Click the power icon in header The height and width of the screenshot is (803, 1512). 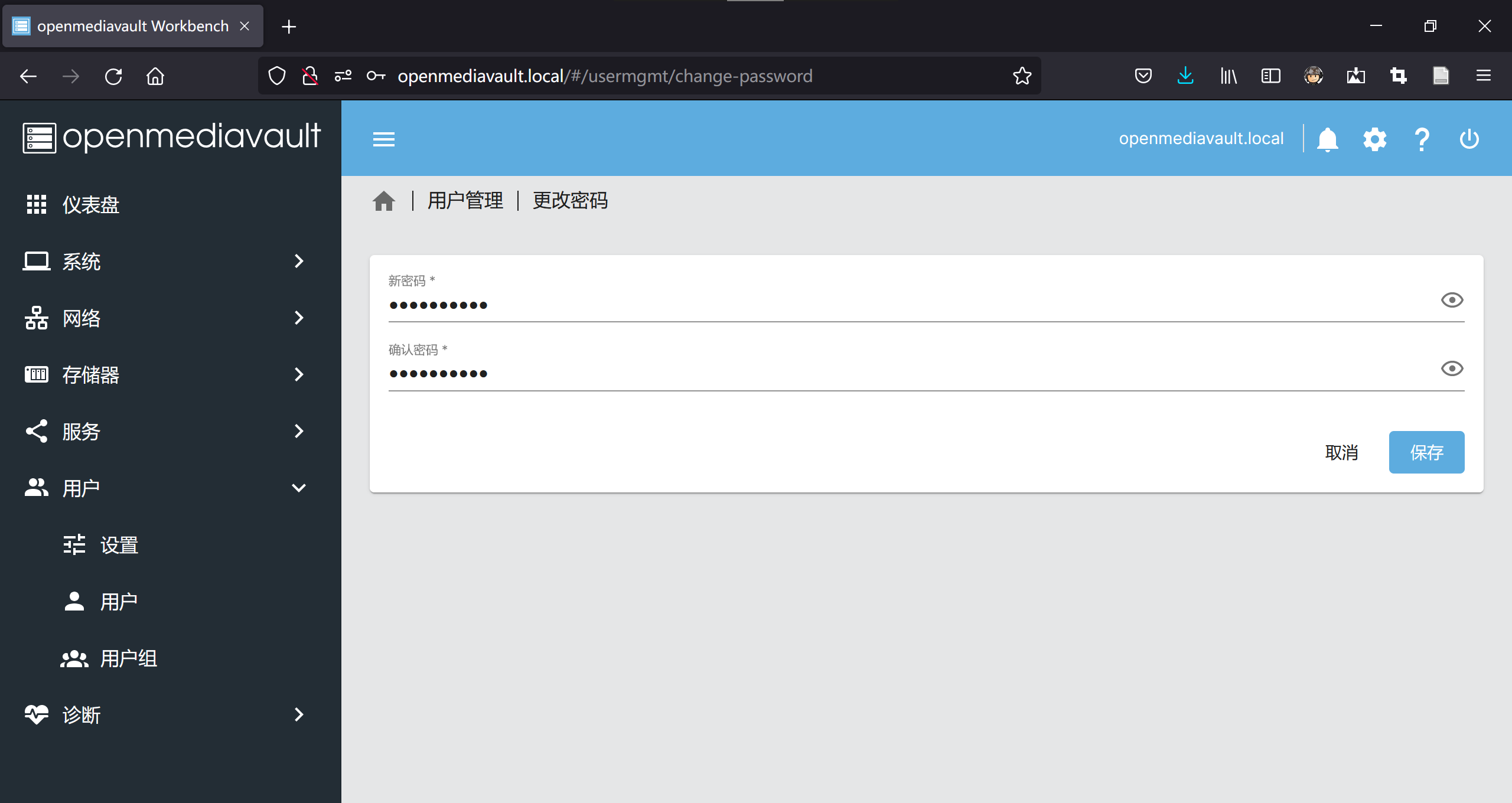click(1469, 139)
